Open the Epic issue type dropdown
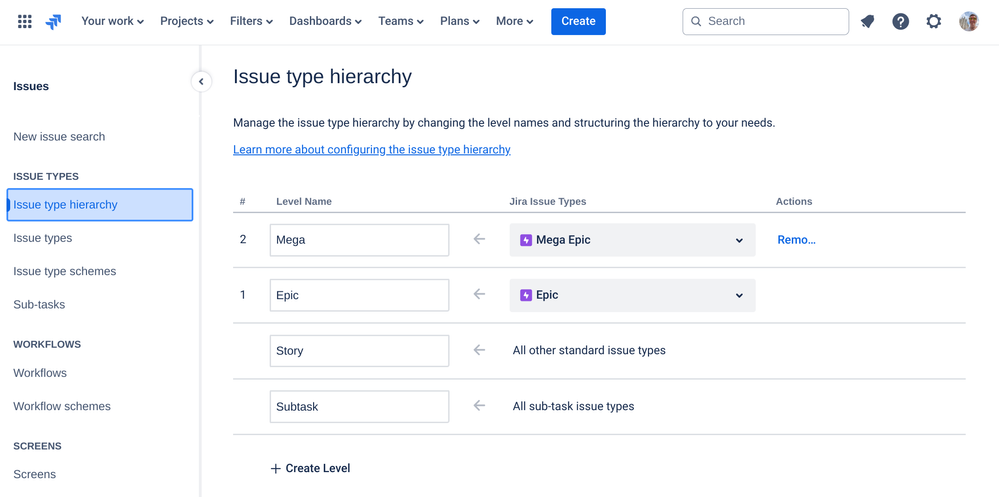 coord(632,295)
